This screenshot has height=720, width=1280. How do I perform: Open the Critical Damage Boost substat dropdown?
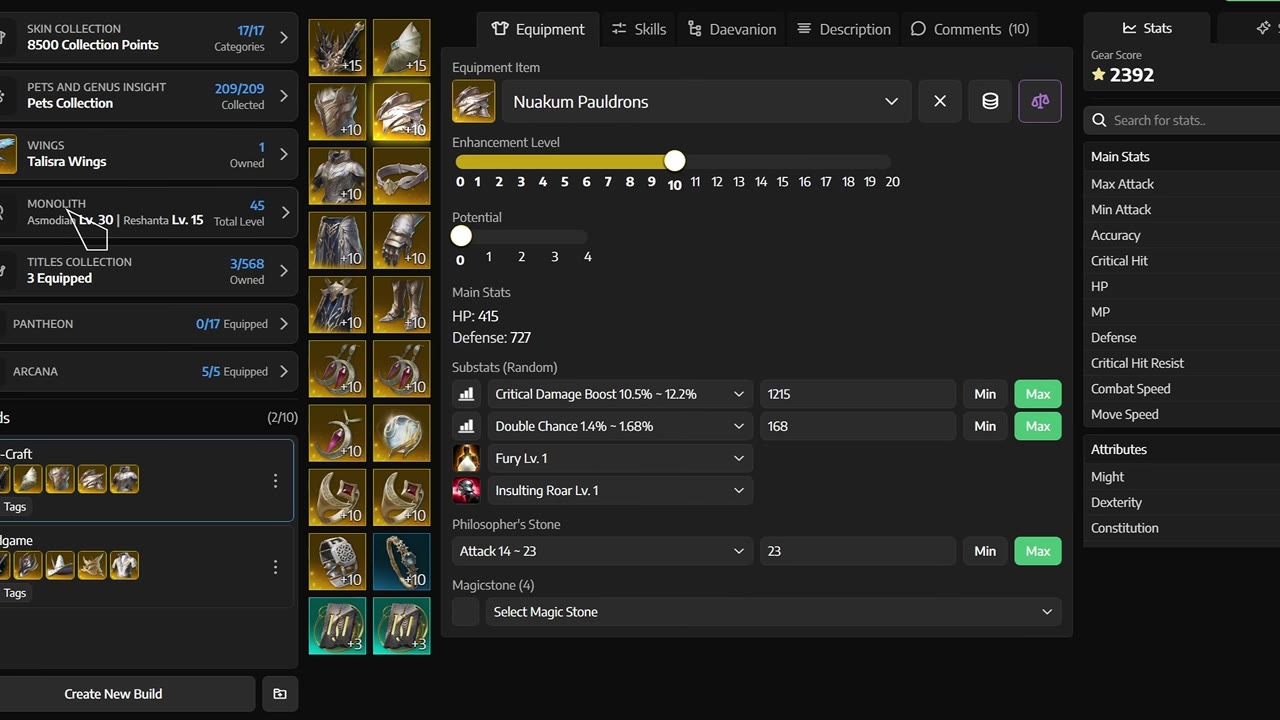[x=620, y=394]
